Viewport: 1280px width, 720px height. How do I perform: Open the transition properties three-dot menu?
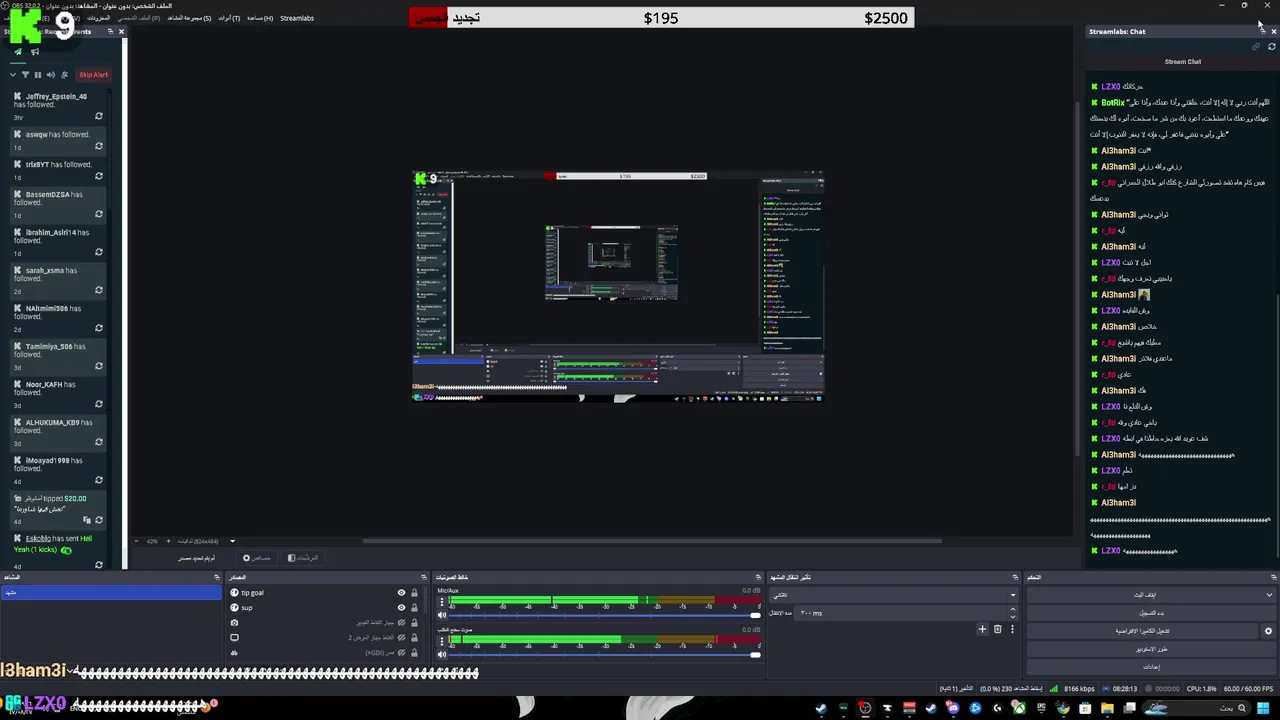1012,629
